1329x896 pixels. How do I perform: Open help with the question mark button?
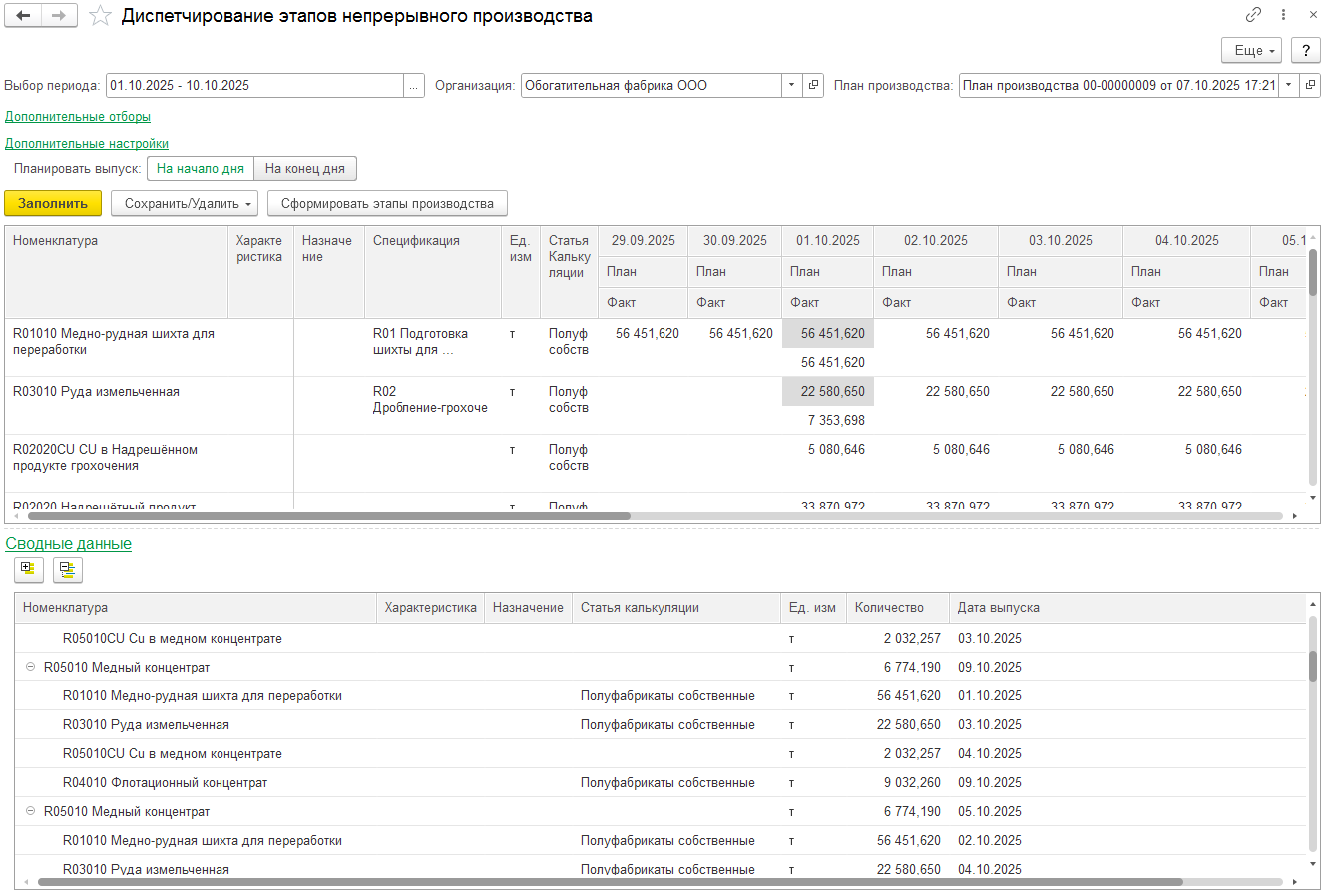pyautogui.click(x=1305, y=50)
